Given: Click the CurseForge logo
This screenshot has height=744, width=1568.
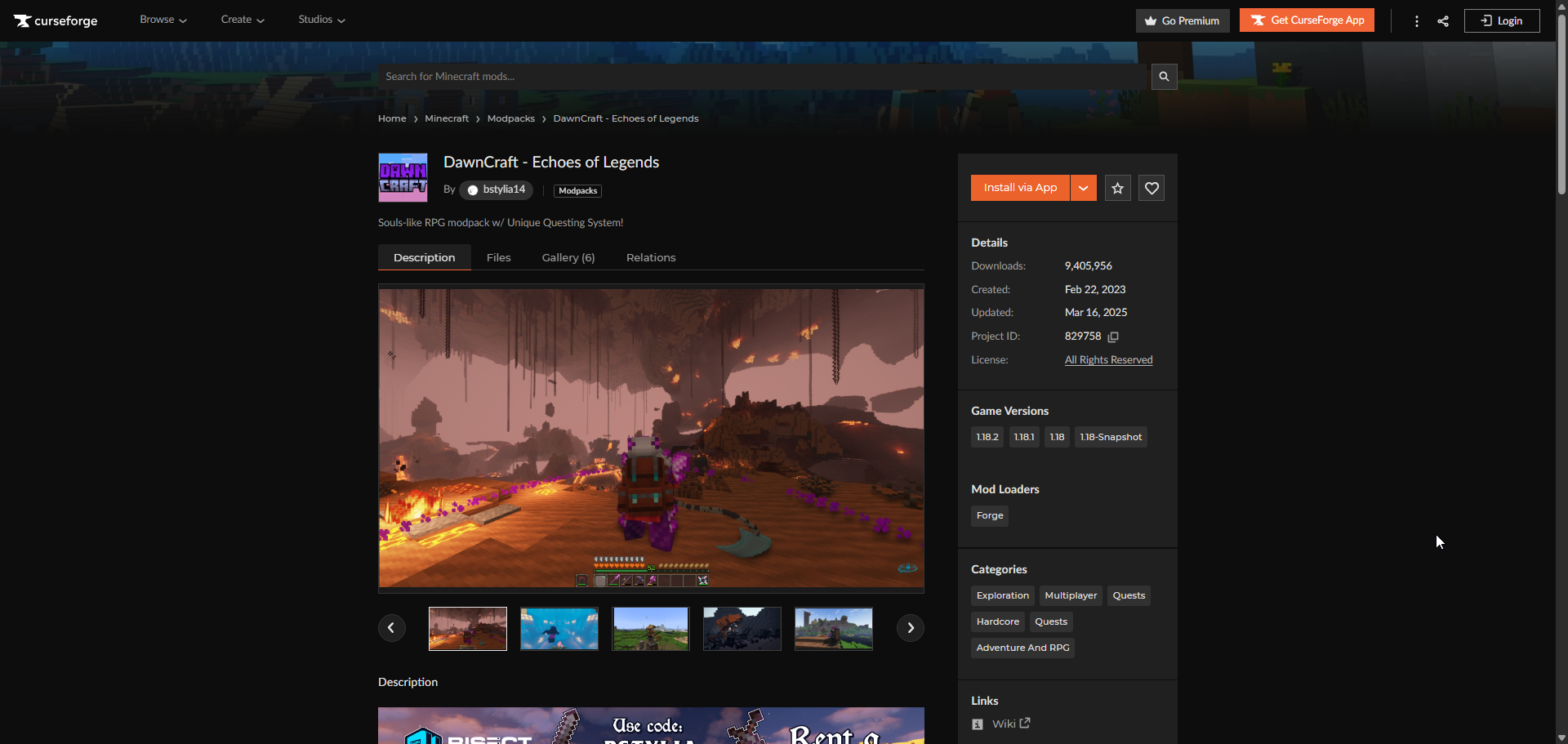Looking at the screenshot, I should (56, 20).
